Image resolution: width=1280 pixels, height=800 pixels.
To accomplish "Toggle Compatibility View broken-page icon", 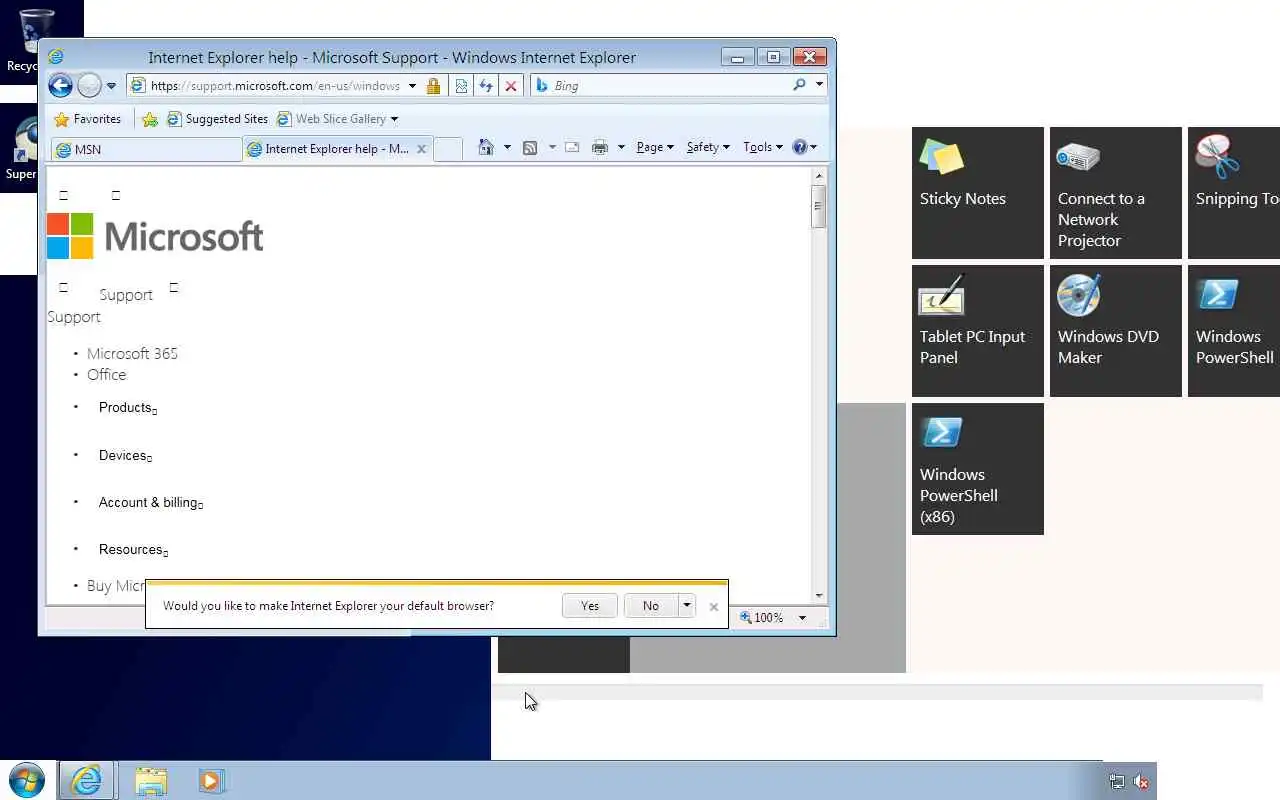I will tap(461, 86).
